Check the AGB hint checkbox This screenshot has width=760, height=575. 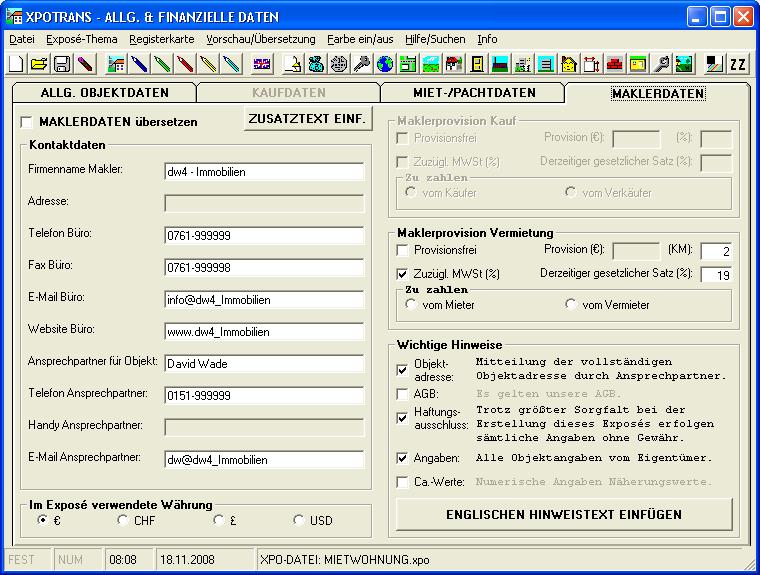click(403, 395)
